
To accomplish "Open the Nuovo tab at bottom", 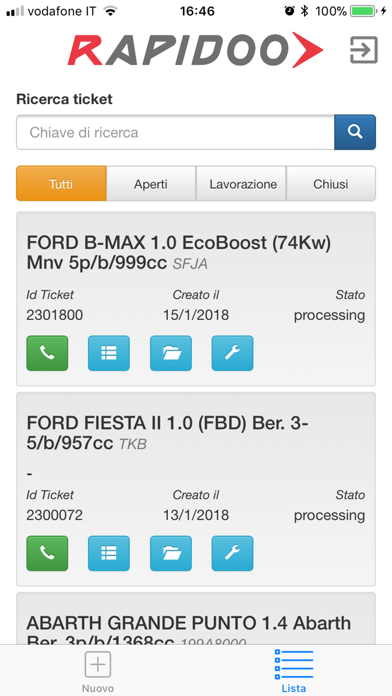I will 98,671.
